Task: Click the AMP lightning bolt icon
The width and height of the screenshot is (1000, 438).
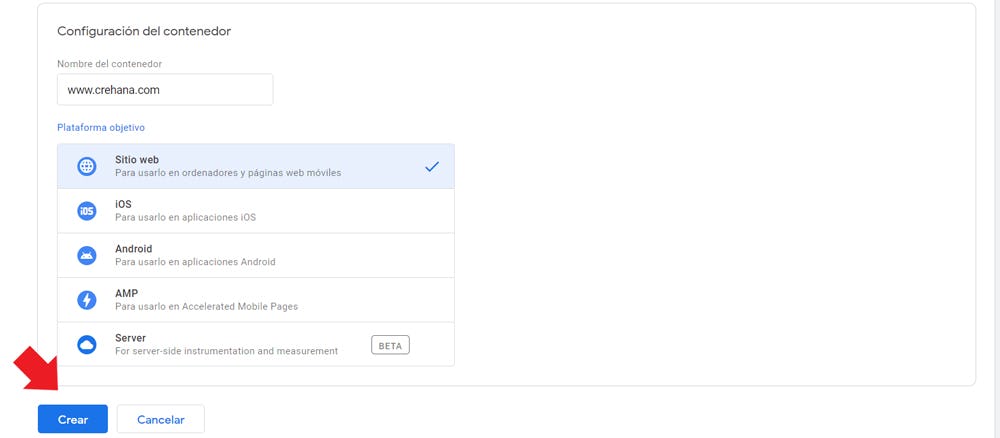Action: [87, 300]
